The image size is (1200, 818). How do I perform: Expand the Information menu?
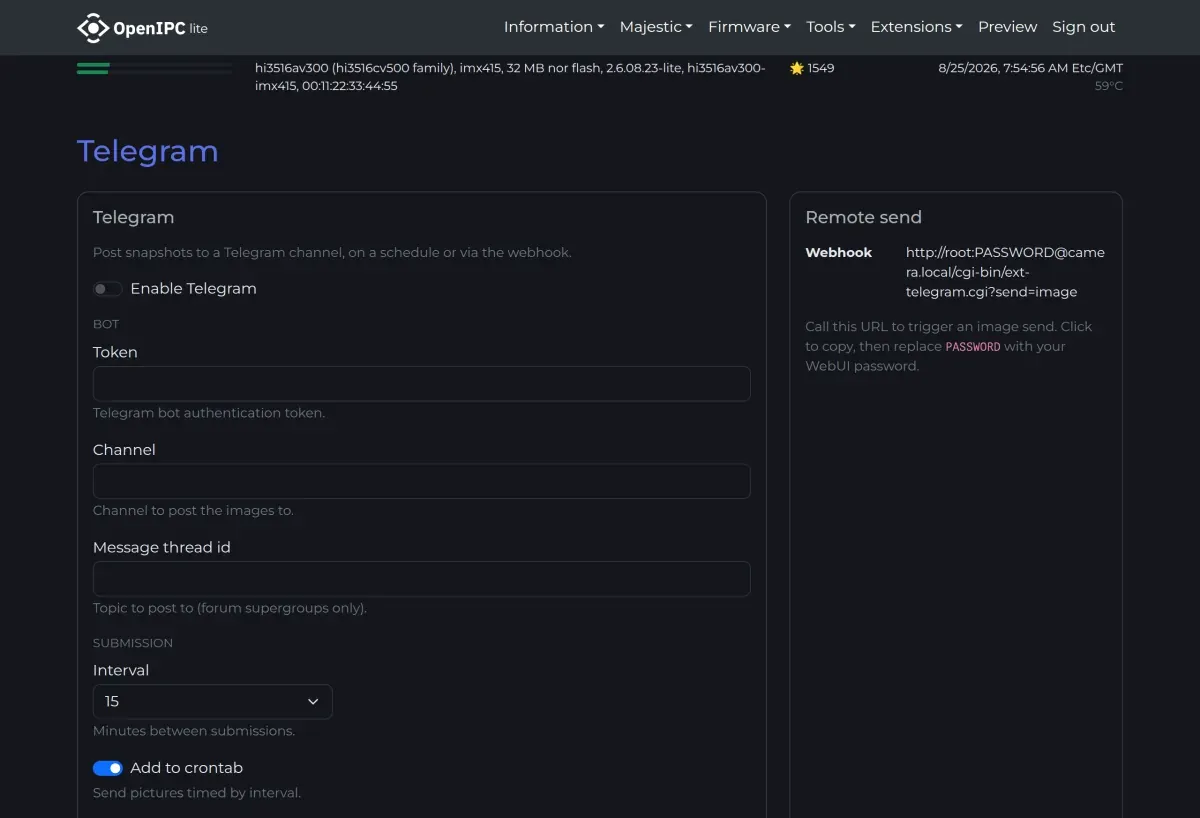tap(554, 27)
